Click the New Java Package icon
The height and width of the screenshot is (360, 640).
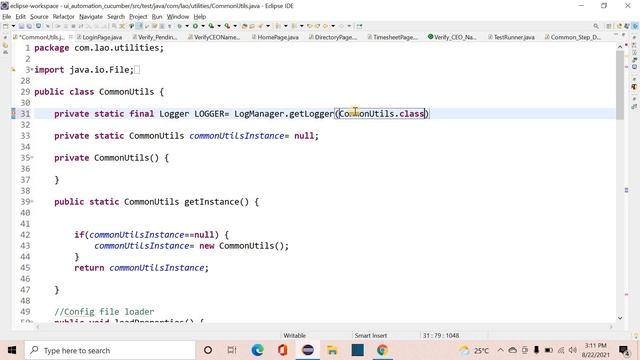click(244, 26)
